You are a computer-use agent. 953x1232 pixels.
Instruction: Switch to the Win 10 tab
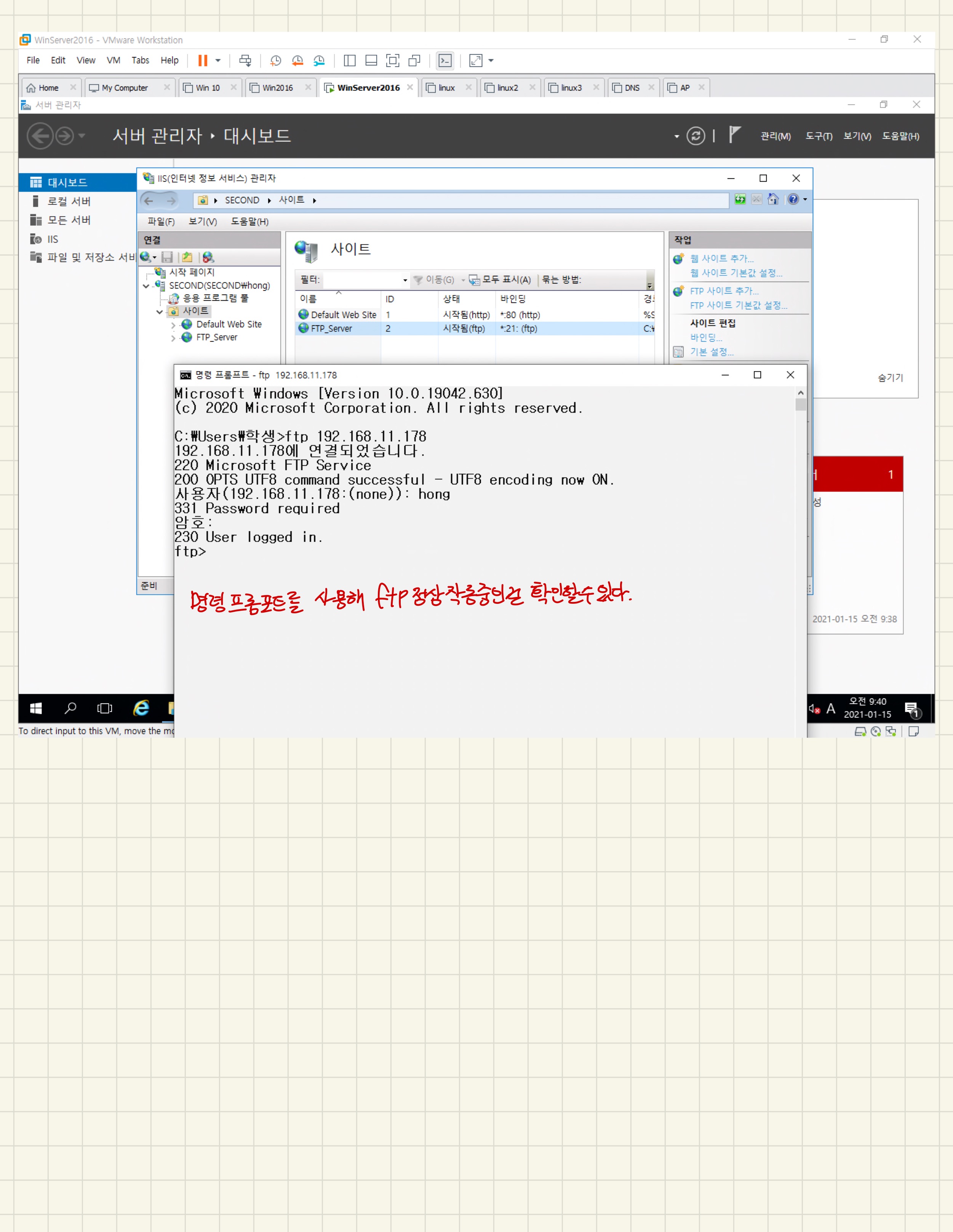[x=208, y=88]
